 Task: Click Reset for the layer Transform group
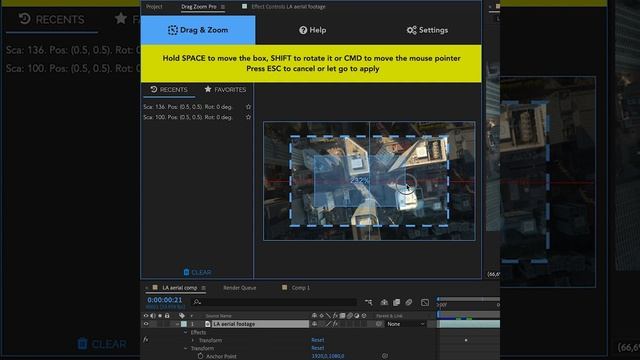(318, 348)
